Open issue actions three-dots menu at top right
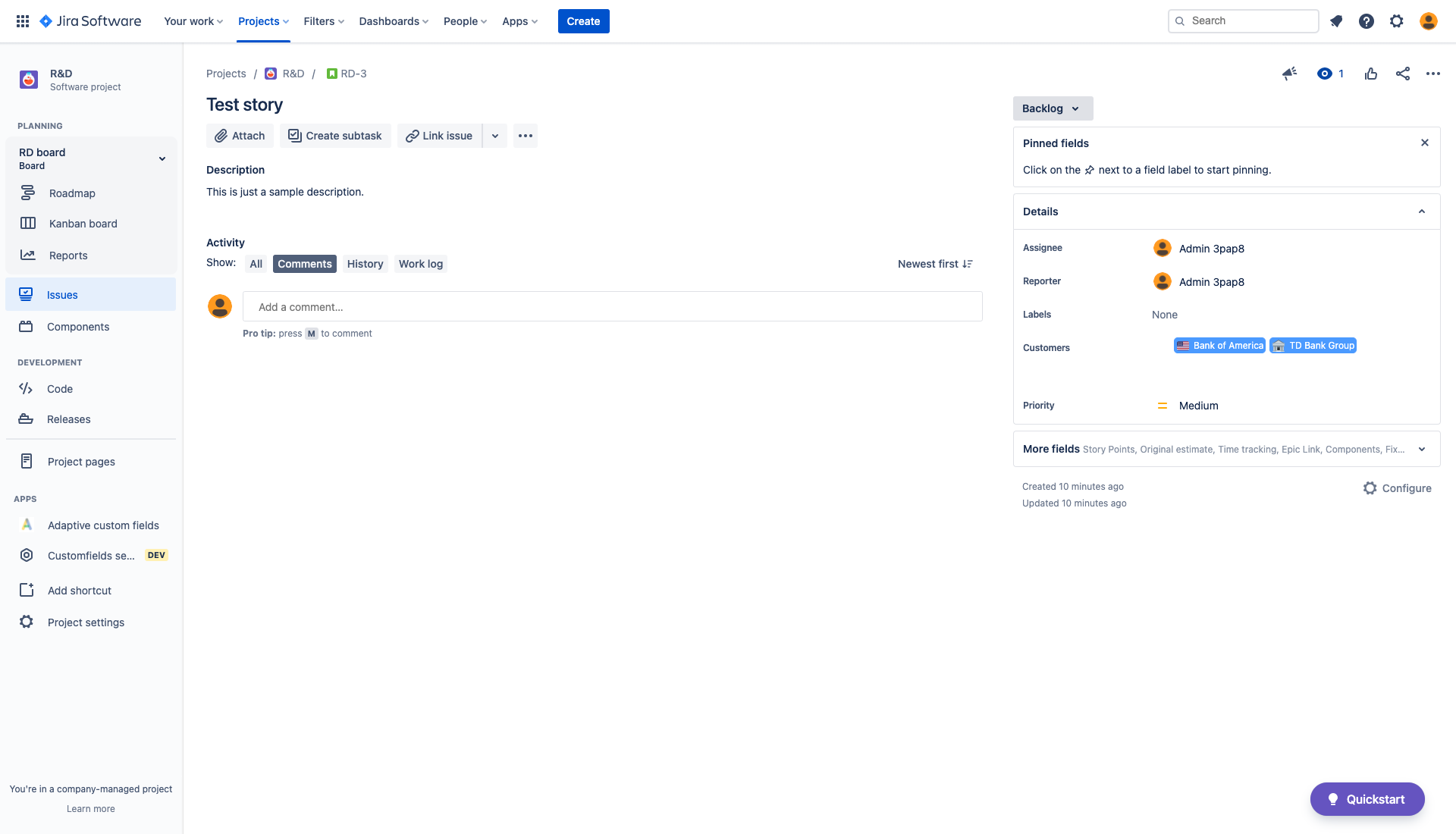This screenshot has width=1456, height=834. point(1432,74)
